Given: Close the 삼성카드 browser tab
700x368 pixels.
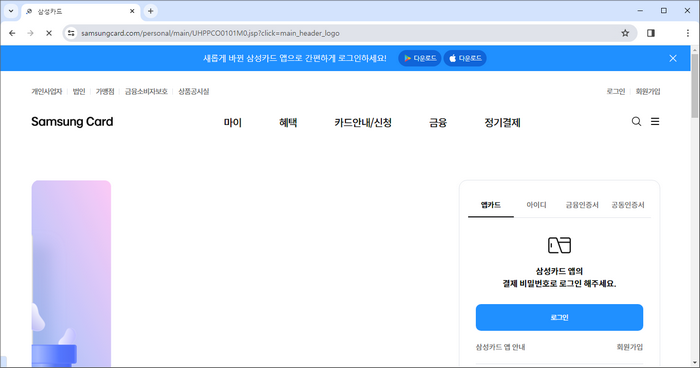Looking at the screenshot, I should 132,11.
